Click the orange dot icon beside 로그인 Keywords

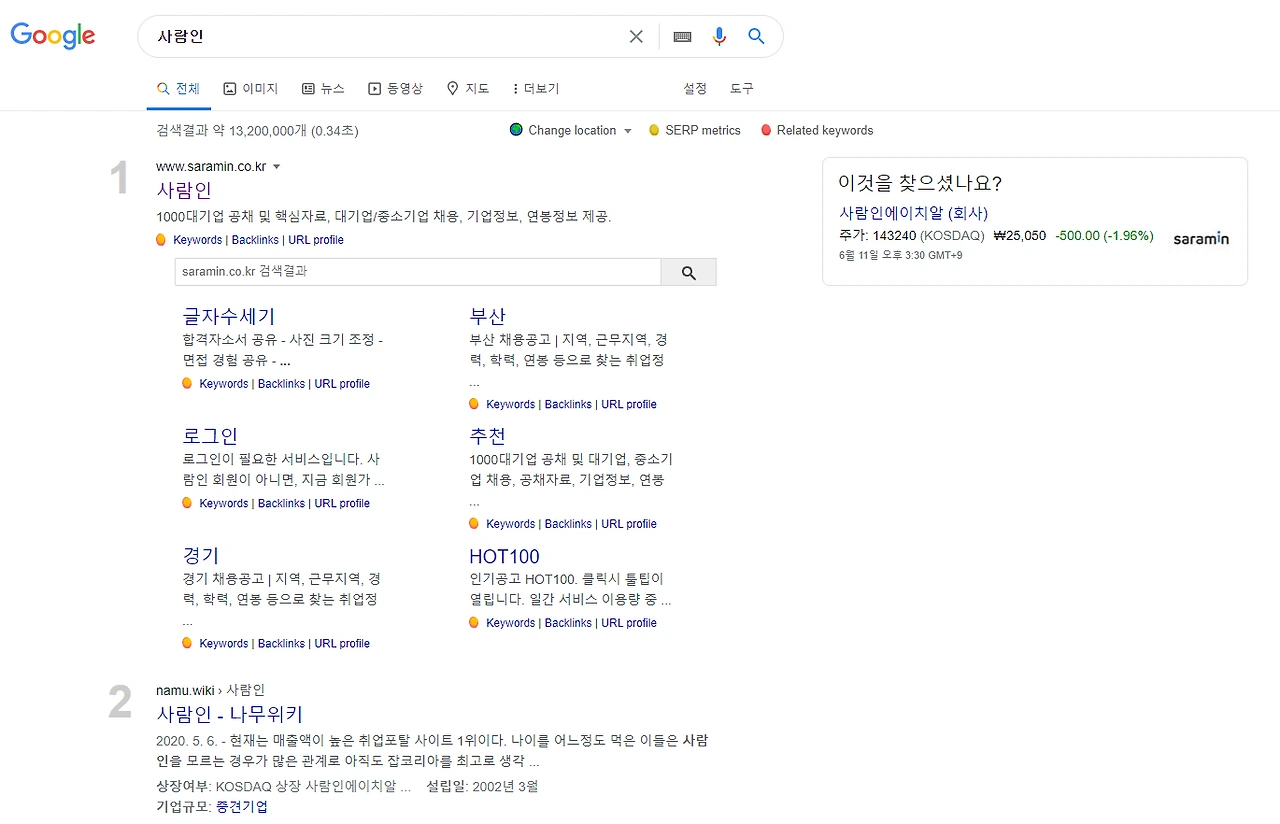pyautogui.click(x=187, y=503)
